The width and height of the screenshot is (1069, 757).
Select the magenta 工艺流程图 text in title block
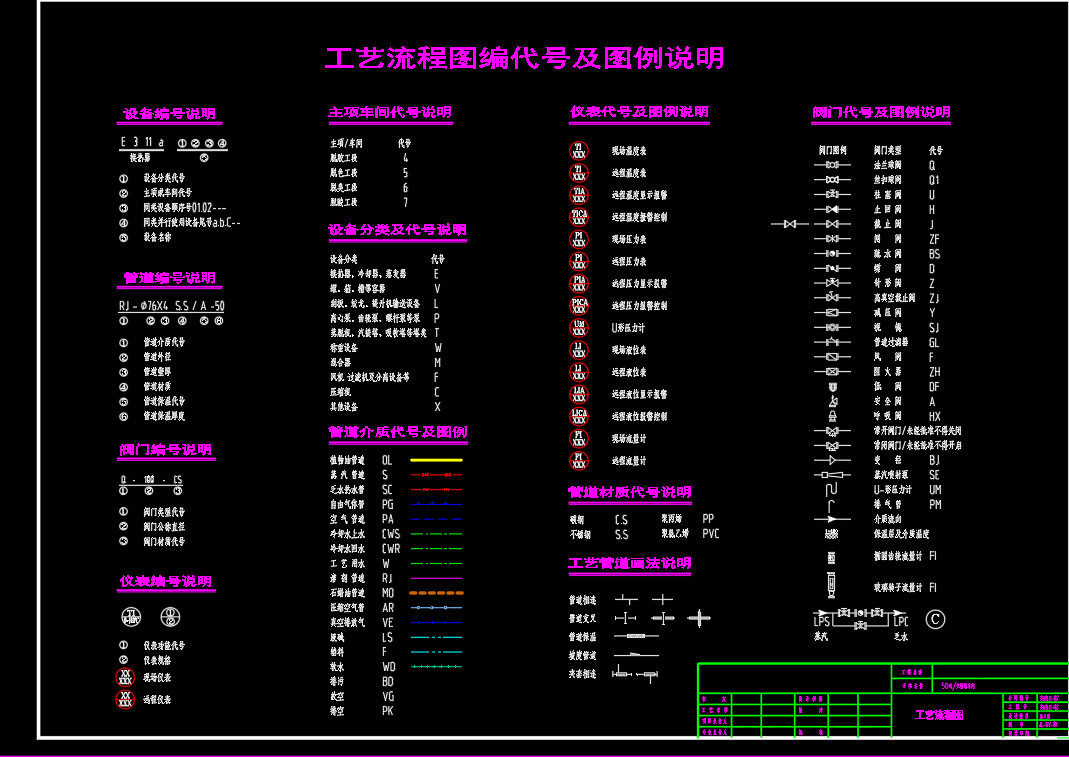(939, 715)
